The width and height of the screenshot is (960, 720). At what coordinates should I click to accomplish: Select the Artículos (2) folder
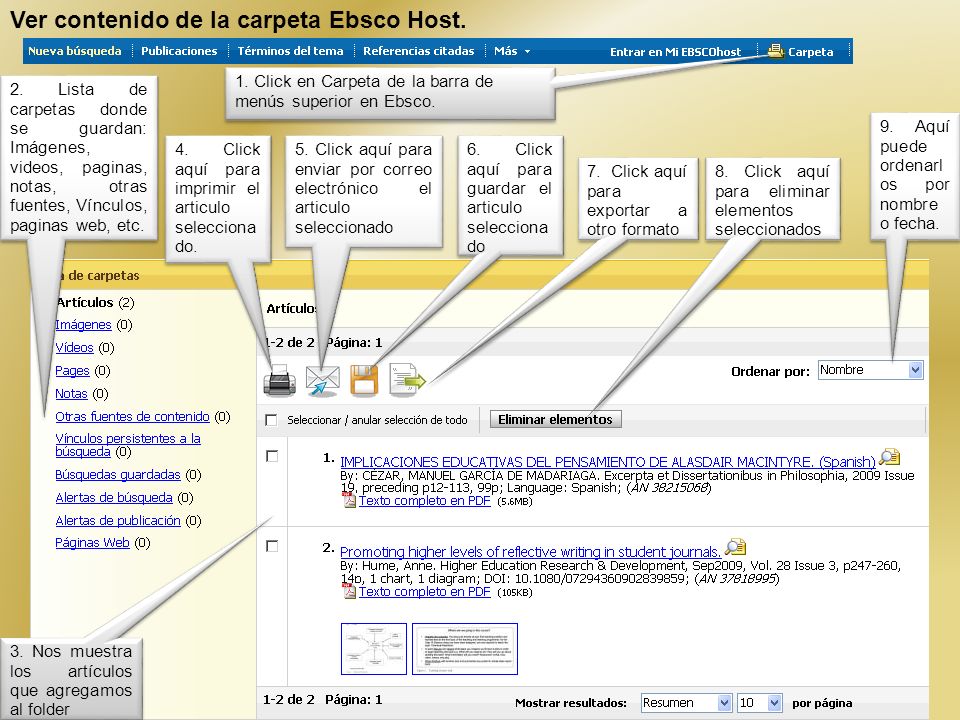click(x=95, y=302)
